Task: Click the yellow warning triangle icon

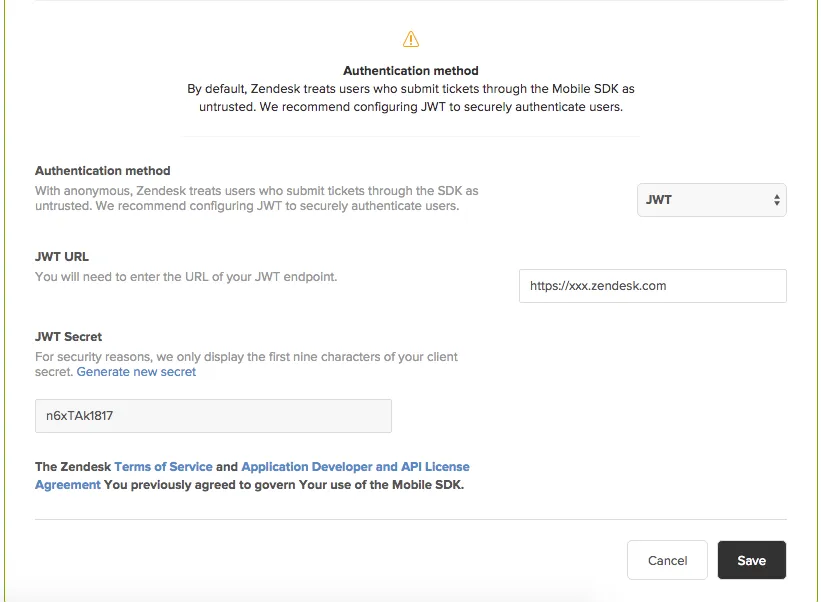Action: point(410,40)
